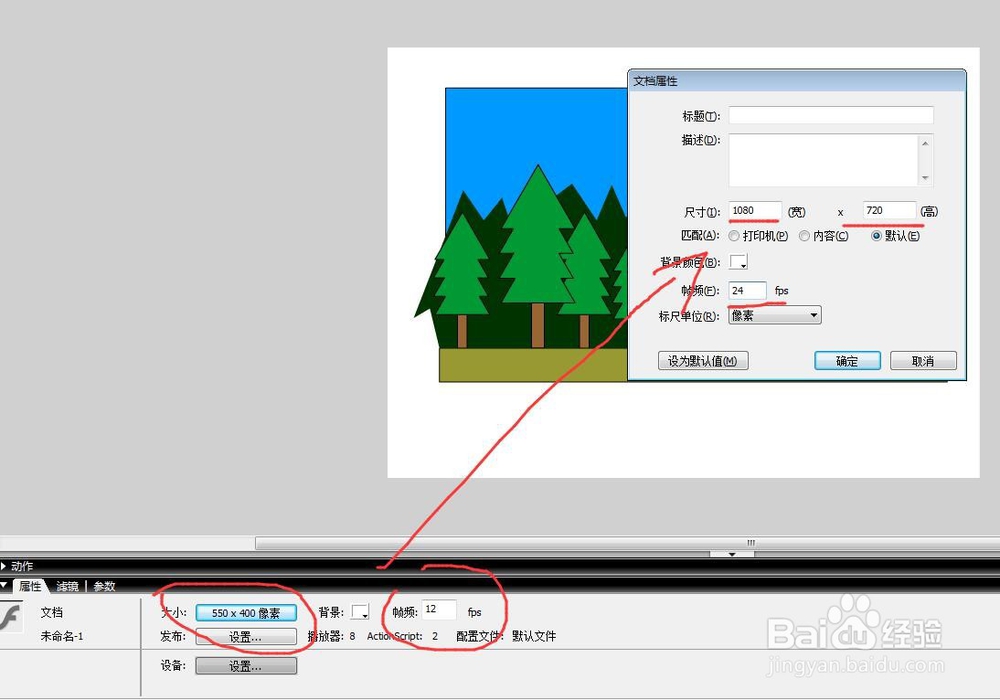Select the 内容 match radio button
The width and height of the screenshot is (1000, 700).
pos(805,236)
